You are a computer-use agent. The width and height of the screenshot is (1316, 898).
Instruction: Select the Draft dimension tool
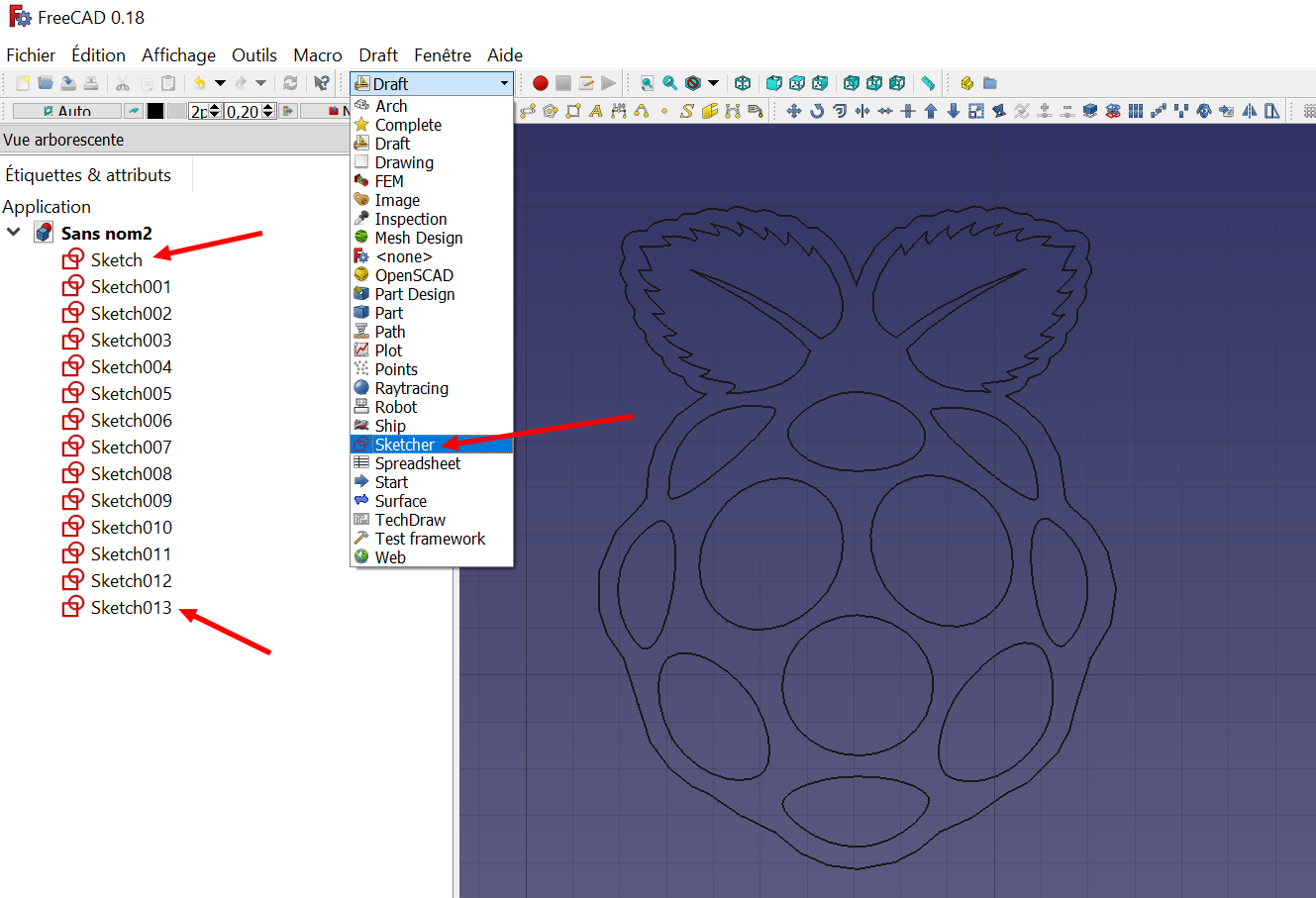click(x=619, y=111)
